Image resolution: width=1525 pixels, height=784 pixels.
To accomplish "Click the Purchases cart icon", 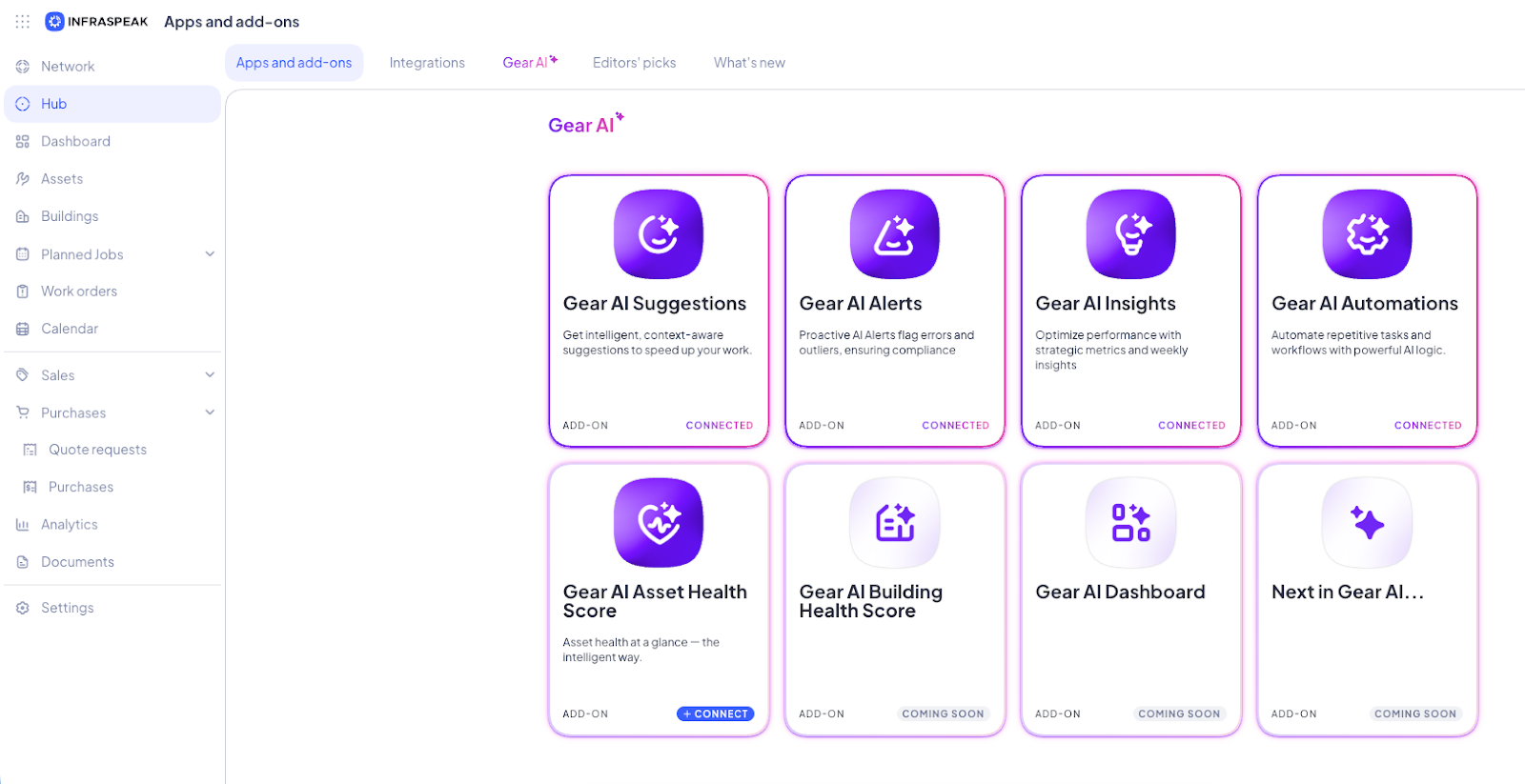I will tap(23, 412).
